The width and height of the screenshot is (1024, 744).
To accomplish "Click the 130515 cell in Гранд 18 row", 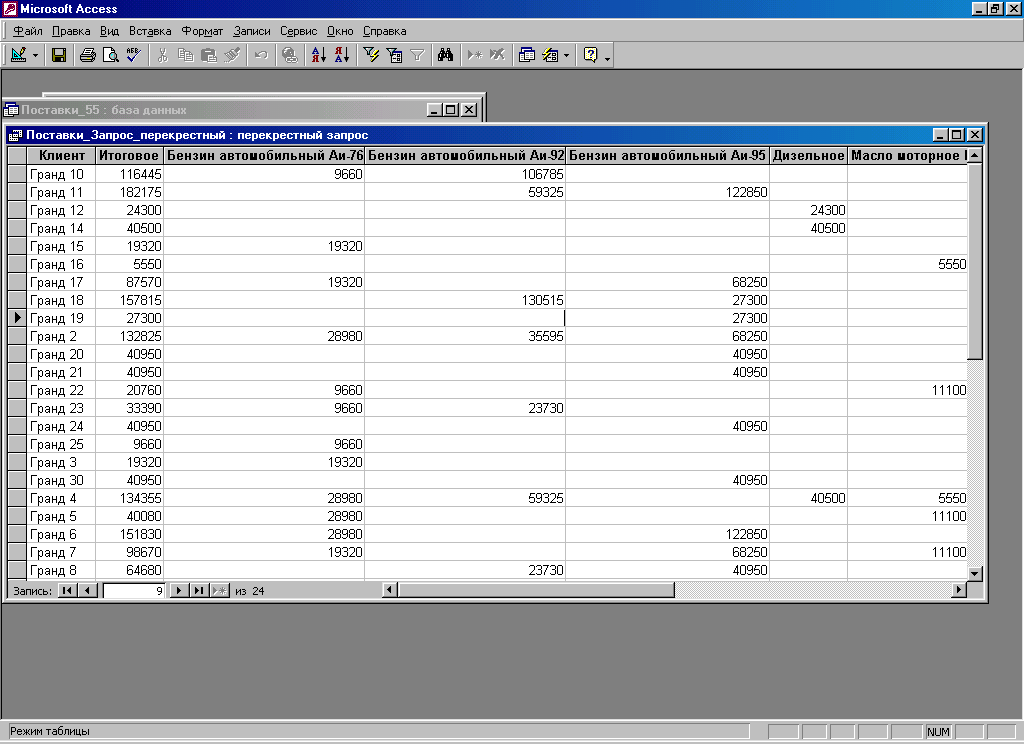I will [465, 300].
